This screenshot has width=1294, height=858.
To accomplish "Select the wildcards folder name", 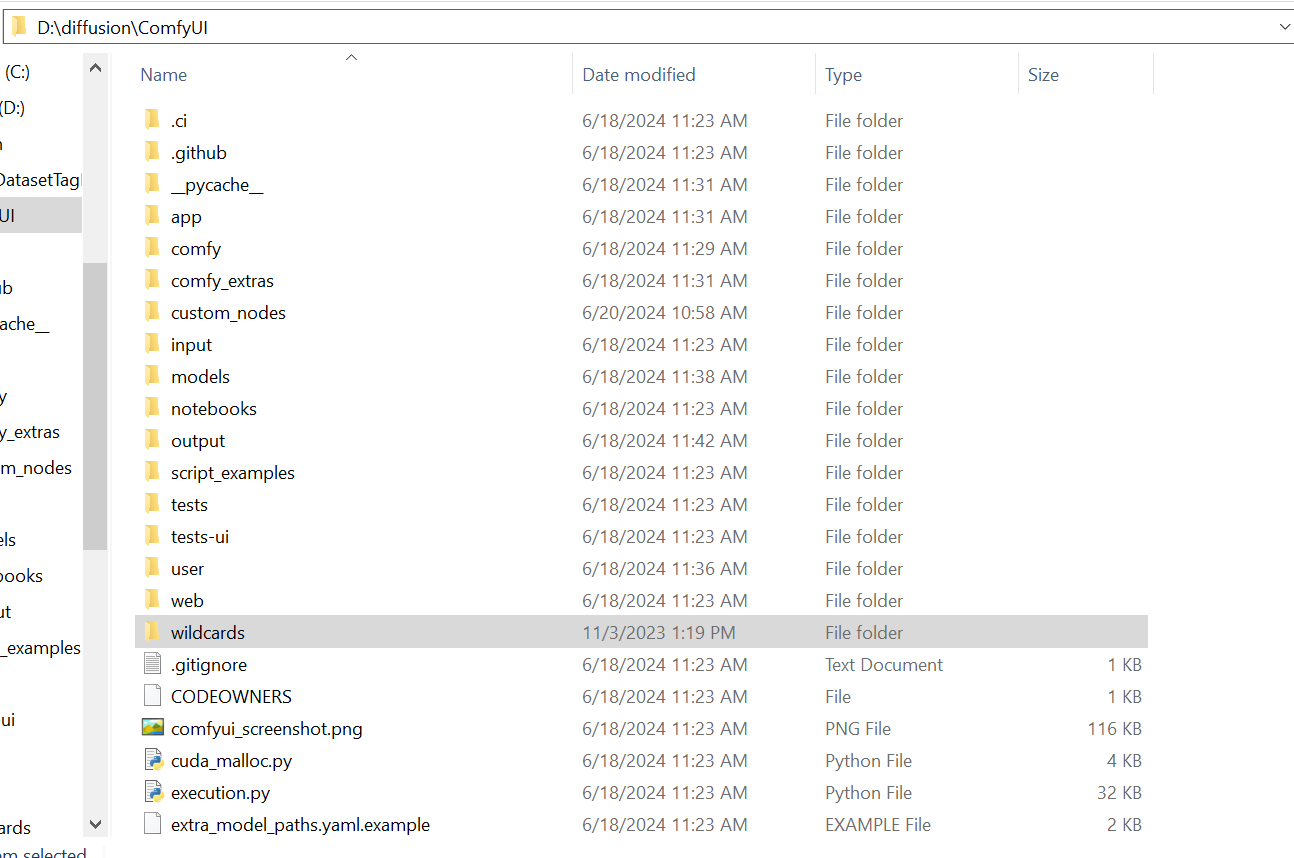I will click(x=208, y=633).
